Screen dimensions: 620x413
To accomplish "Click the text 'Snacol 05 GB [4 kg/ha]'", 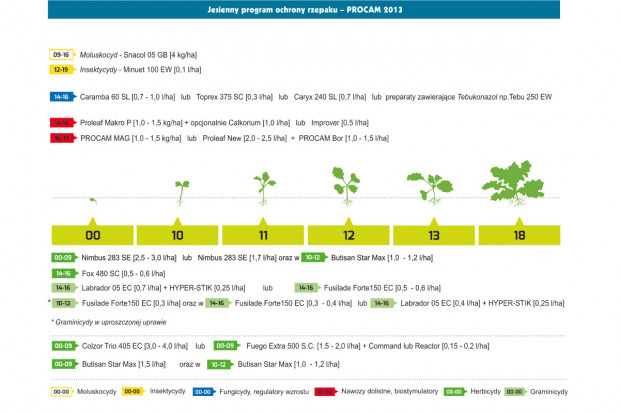I will coord(160,55).
